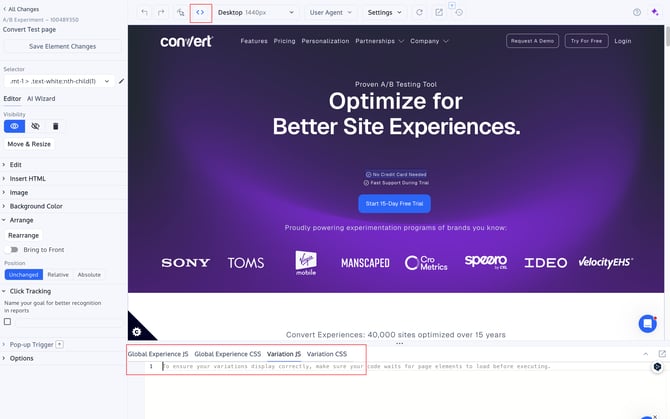670x419 pixels.
Task: Select Unchanged position option
Action: 24,275
